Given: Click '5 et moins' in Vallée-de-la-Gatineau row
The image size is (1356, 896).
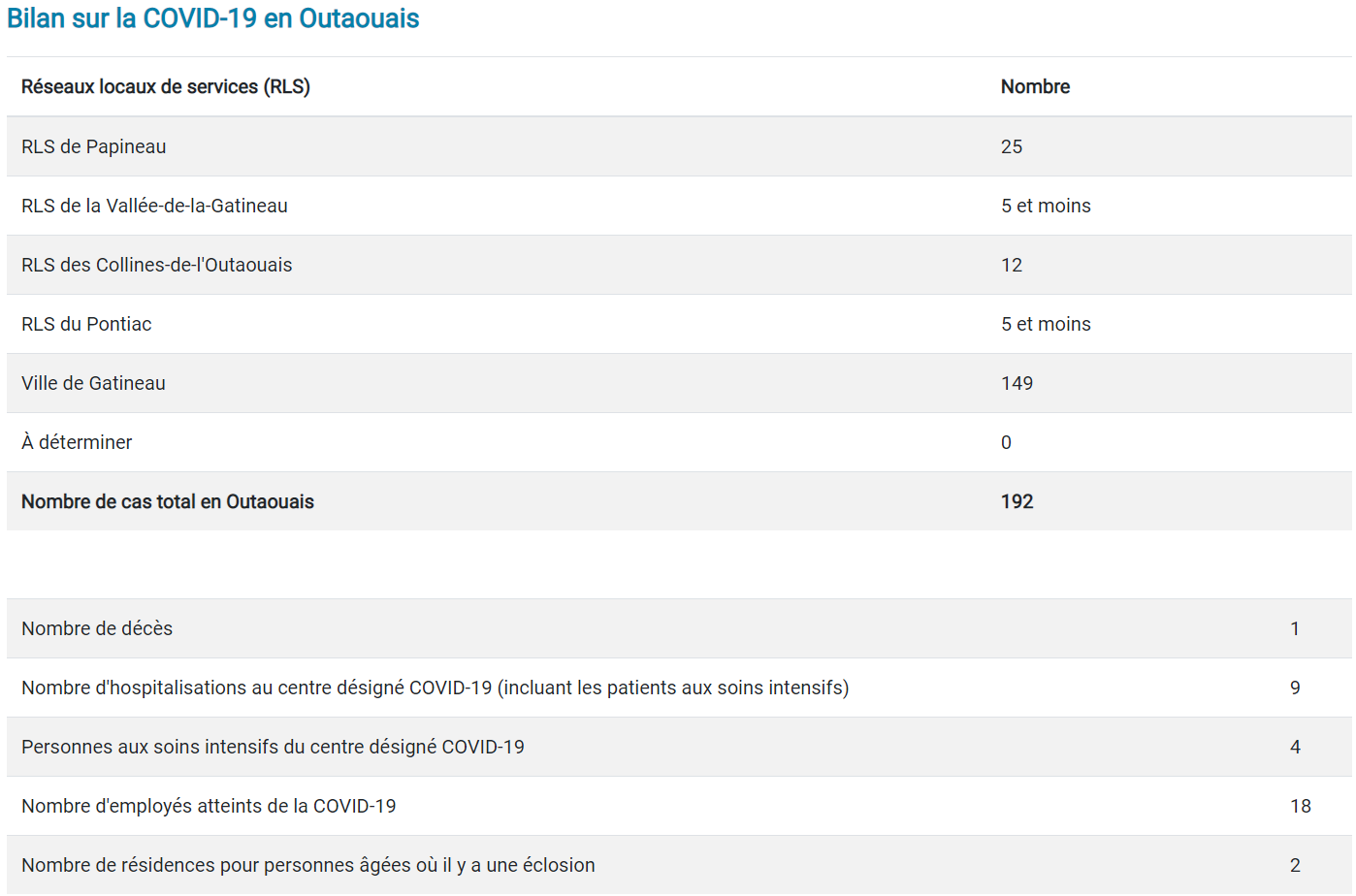Looking at the screenshot, I should [x=1046, y=206].
